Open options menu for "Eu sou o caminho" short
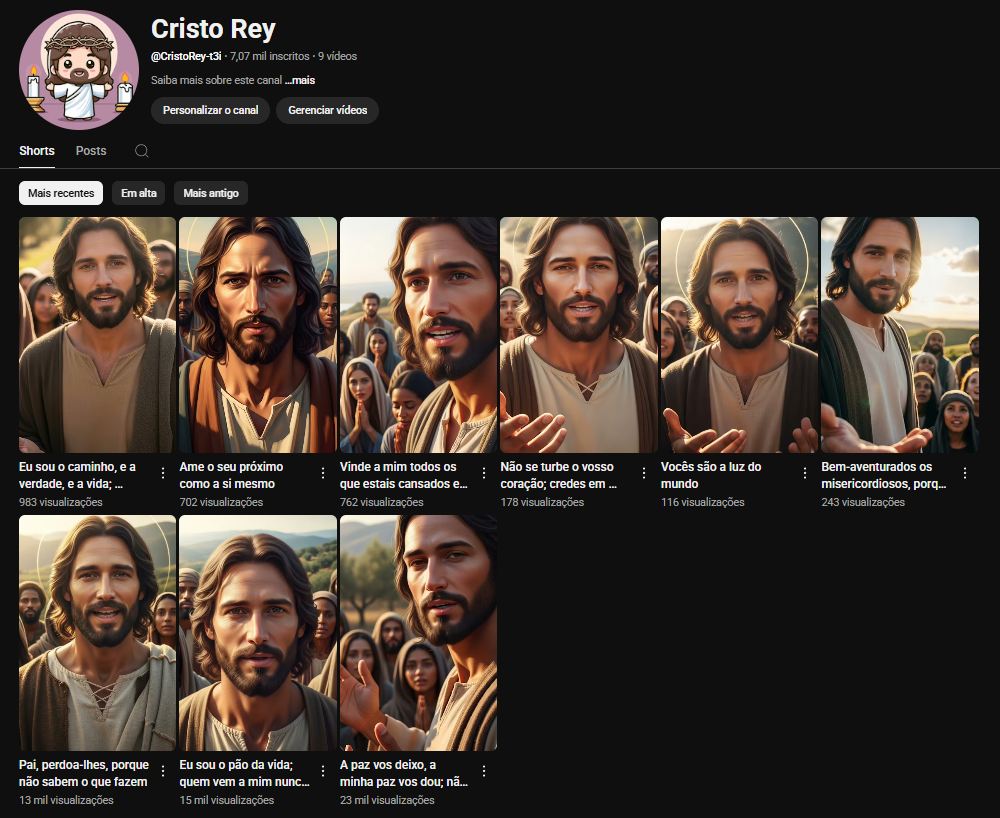This screenshot has width=1000, height=818. (163, 472)
